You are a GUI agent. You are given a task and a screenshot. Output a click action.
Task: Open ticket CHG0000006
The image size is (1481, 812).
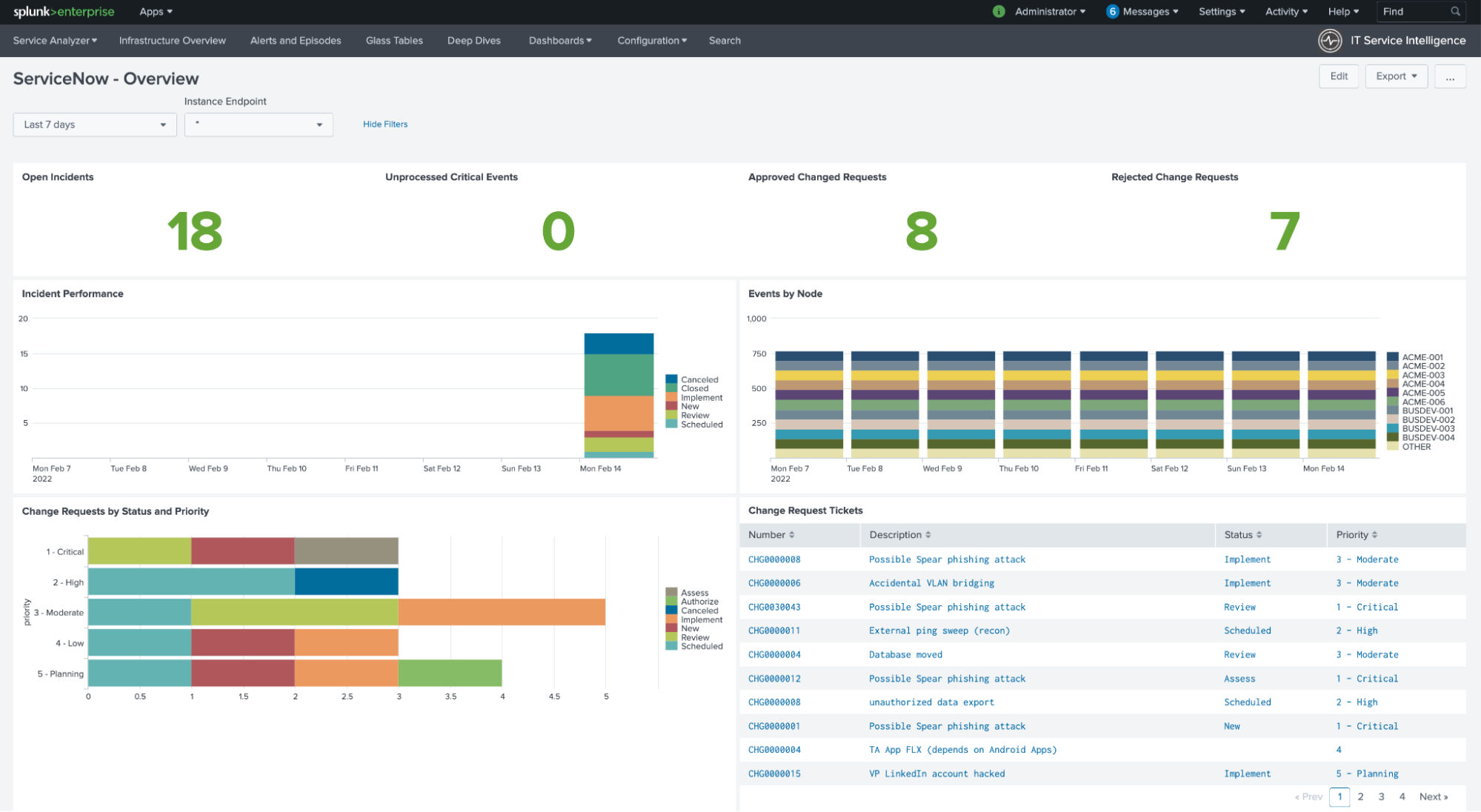774,583
